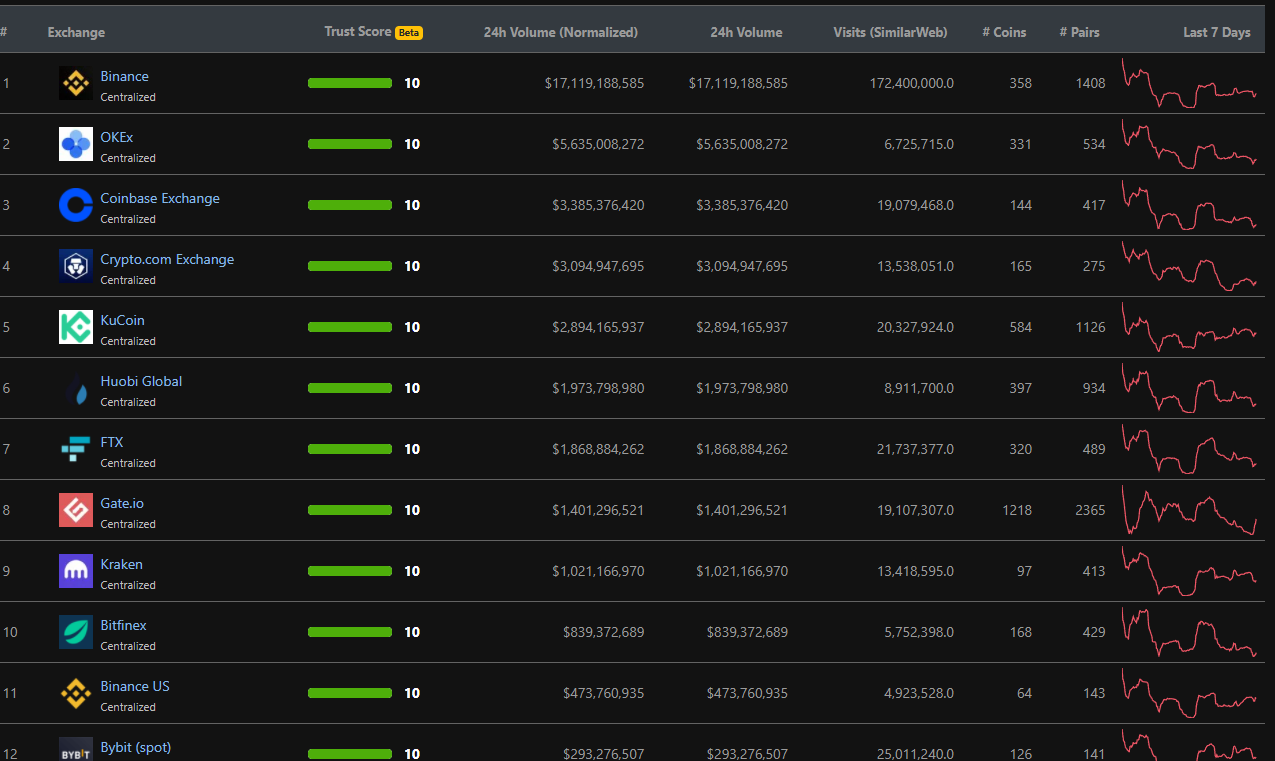Open the Gate.io exchange link
1275x761 pixels.
click(x=122, y=503)
